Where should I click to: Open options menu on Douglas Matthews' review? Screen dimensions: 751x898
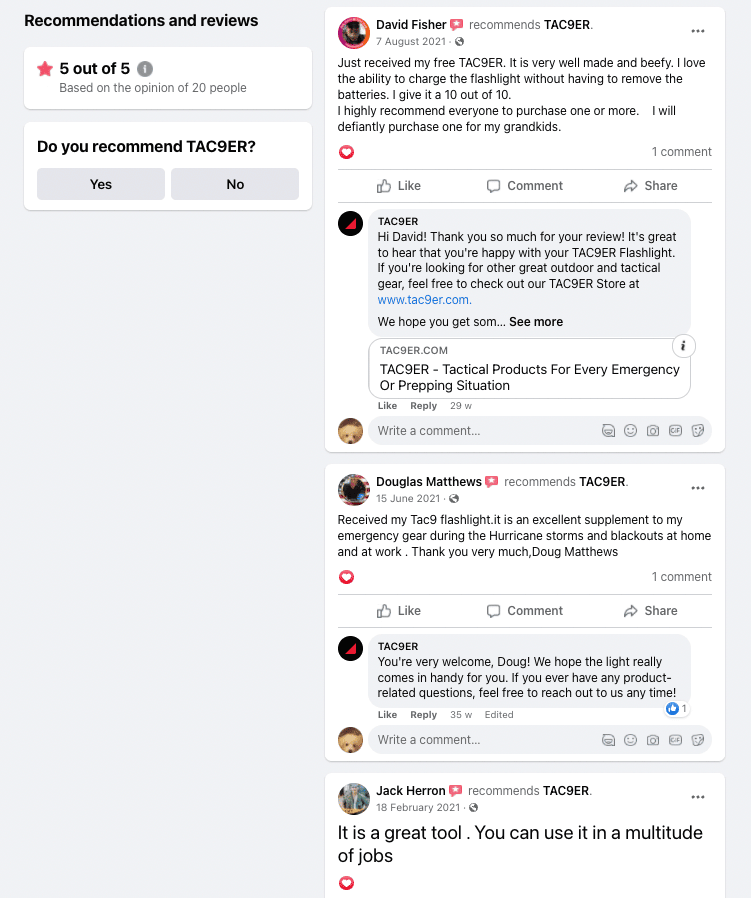point(697,488)
